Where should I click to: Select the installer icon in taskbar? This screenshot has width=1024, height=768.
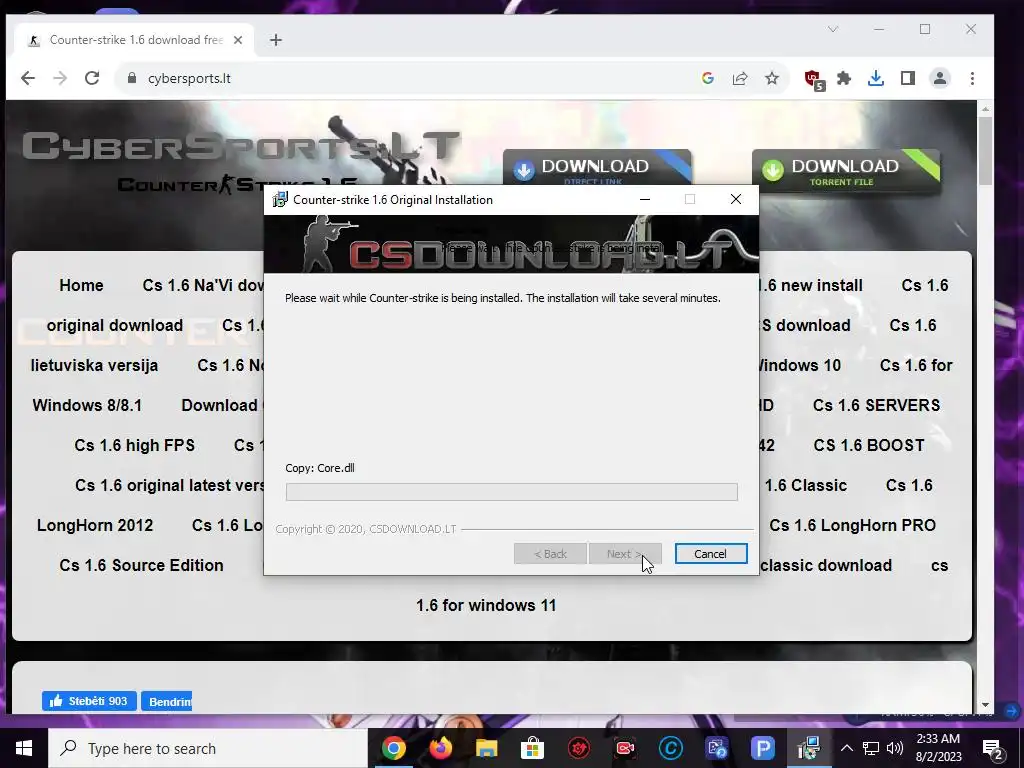(x=808, y=748)
